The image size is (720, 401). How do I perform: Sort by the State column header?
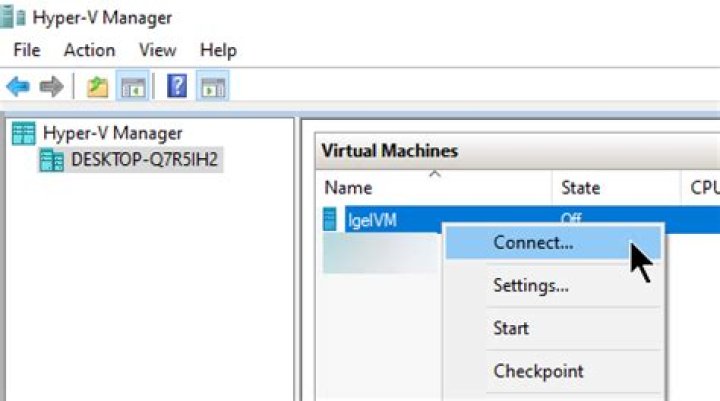(x=616, y=188)
